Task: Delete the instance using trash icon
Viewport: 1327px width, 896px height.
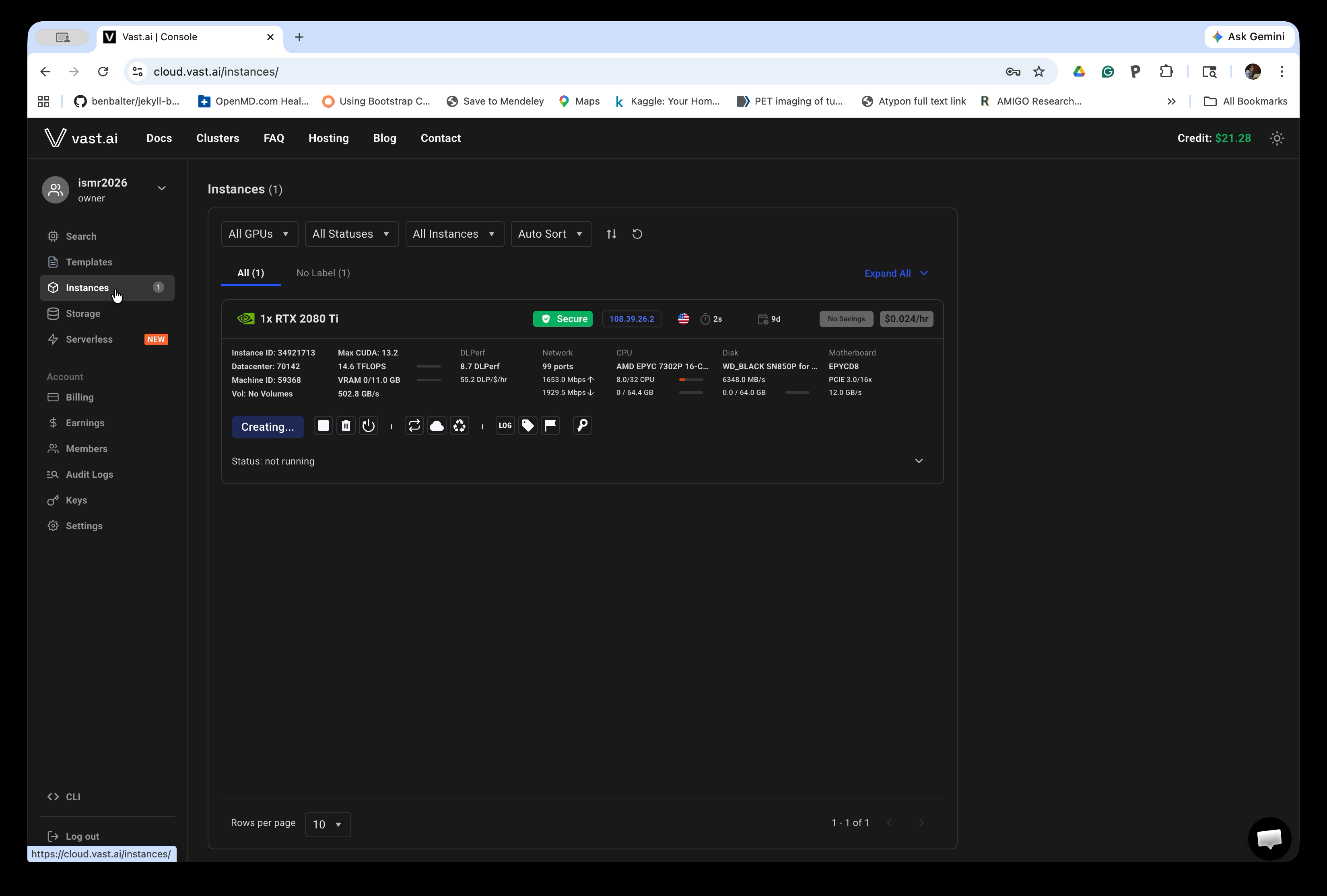Action: [346, 426]
